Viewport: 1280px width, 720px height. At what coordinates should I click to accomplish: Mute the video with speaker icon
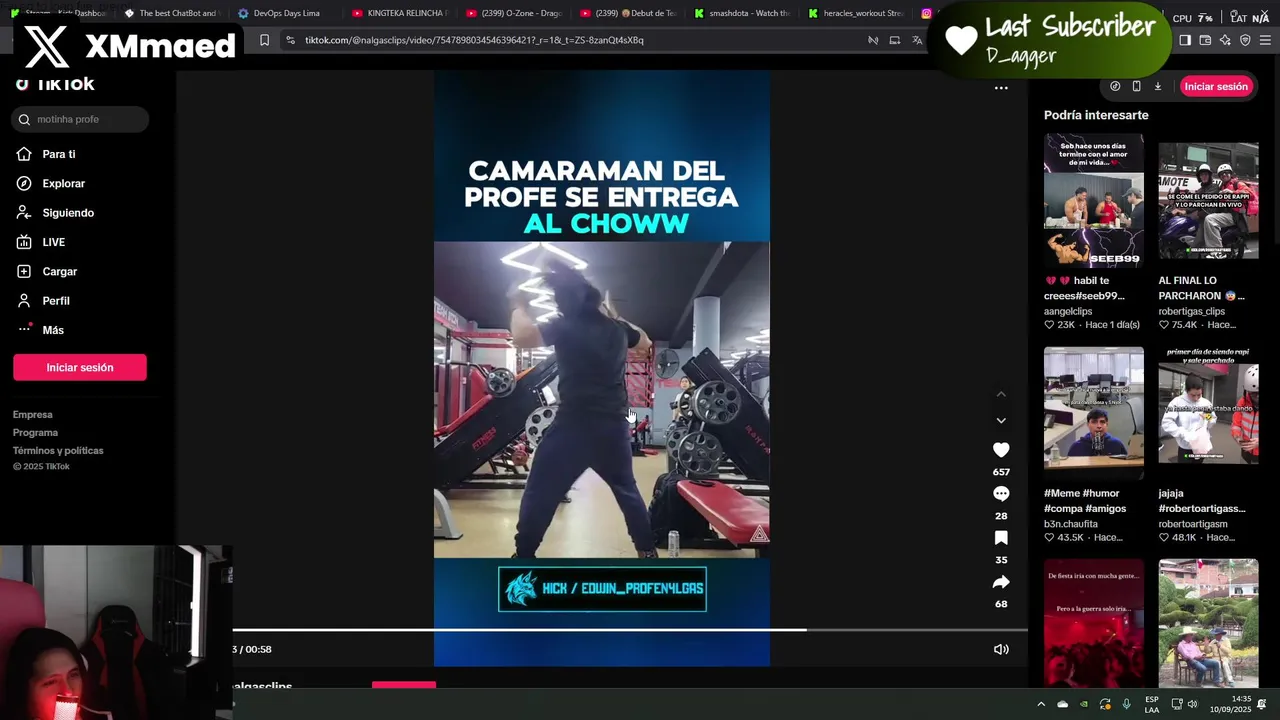click(1001, 649)
